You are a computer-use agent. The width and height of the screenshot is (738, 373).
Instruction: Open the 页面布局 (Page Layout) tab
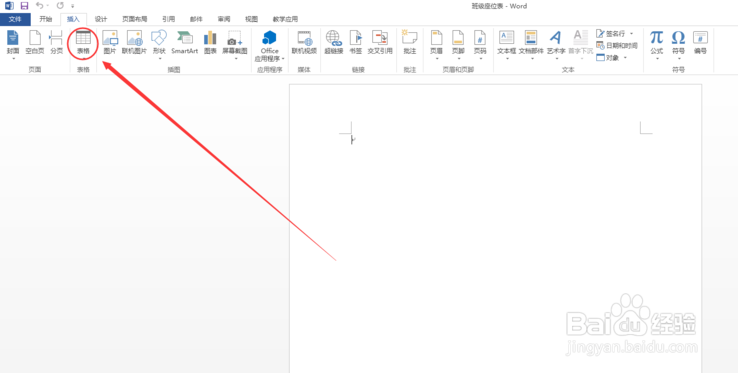[x=135, y=19]
